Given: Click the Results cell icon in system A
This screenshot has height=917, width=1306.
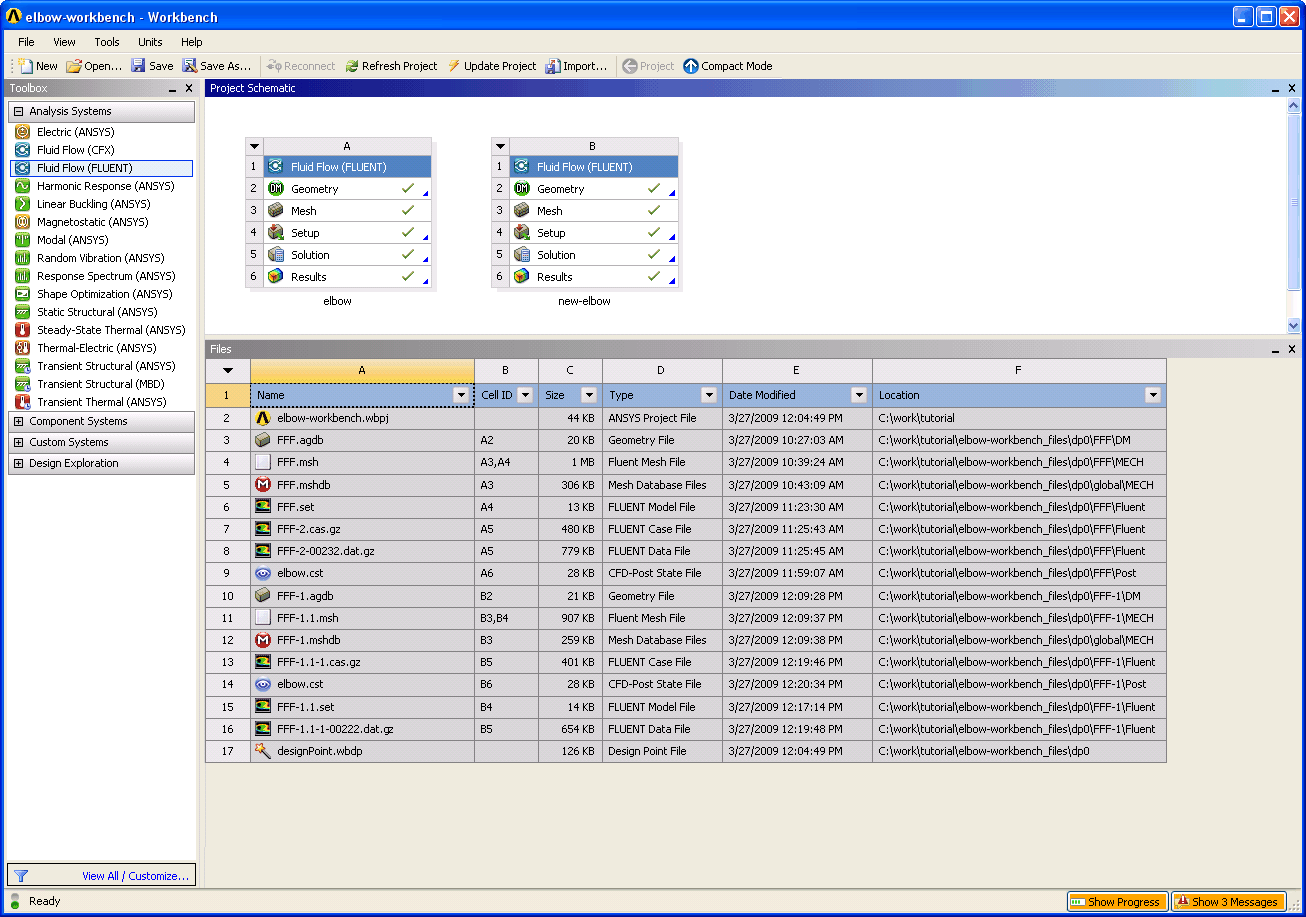Looking at the screenshot, I should coord(276,277).
